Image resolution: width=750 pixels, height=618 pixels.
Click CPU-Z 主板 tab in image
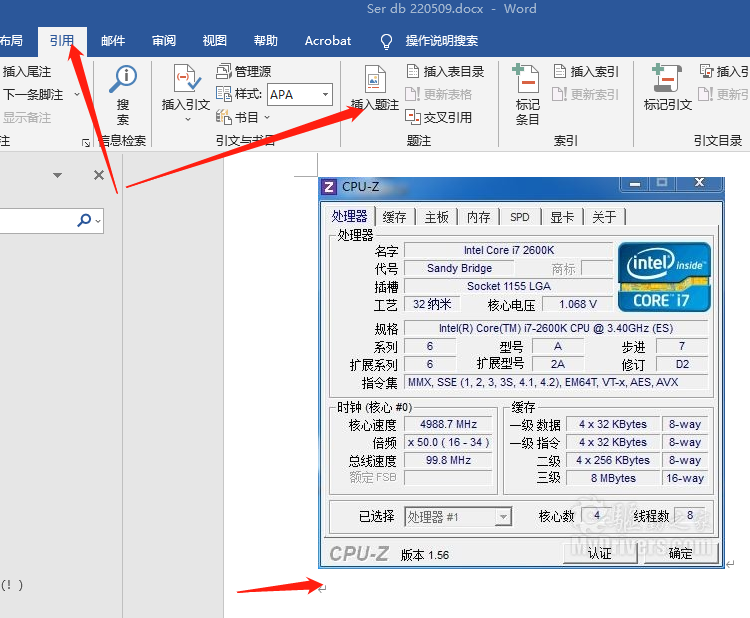436,217
